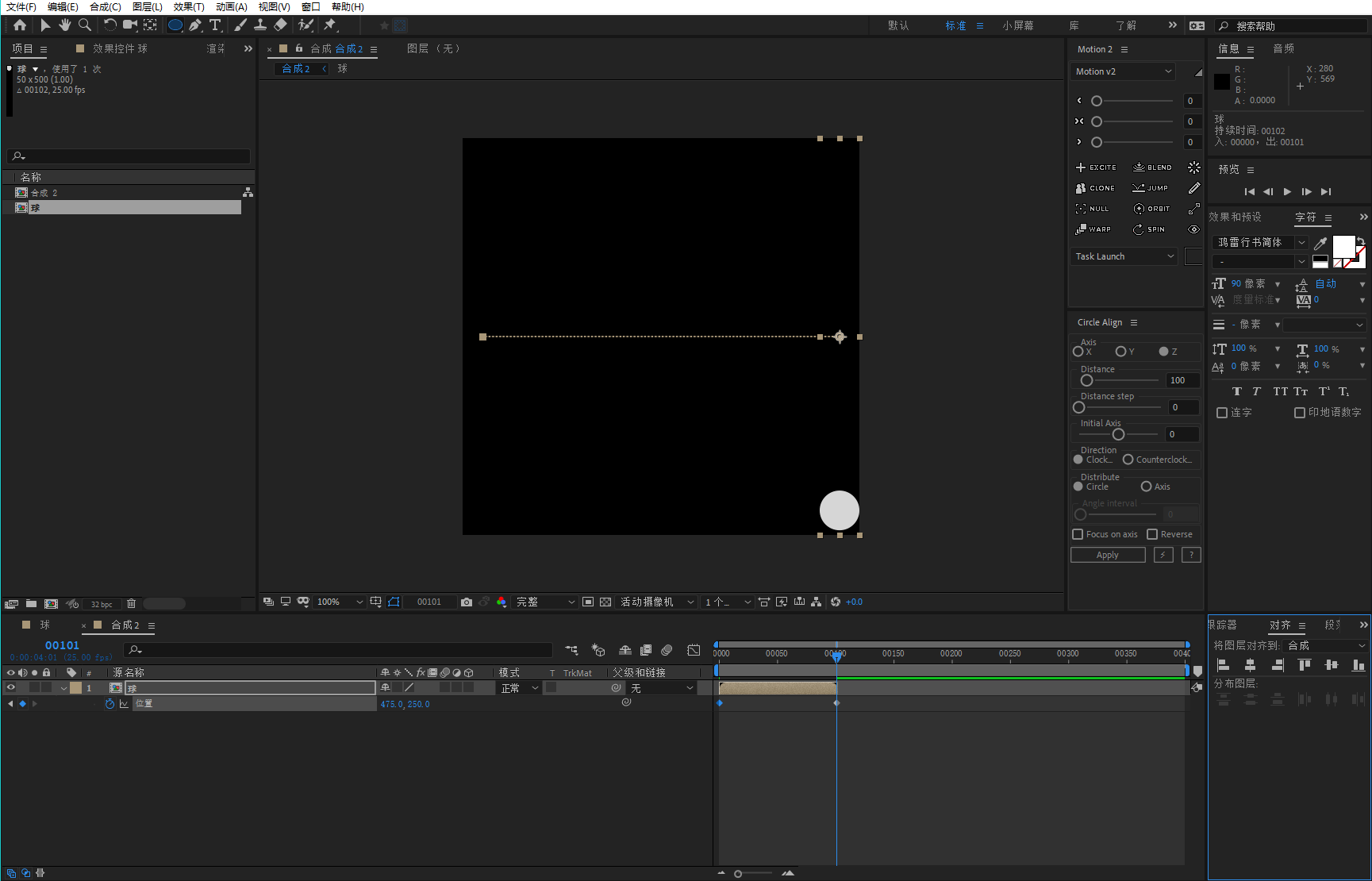Open the 合成(C) menu

[106, 6]
